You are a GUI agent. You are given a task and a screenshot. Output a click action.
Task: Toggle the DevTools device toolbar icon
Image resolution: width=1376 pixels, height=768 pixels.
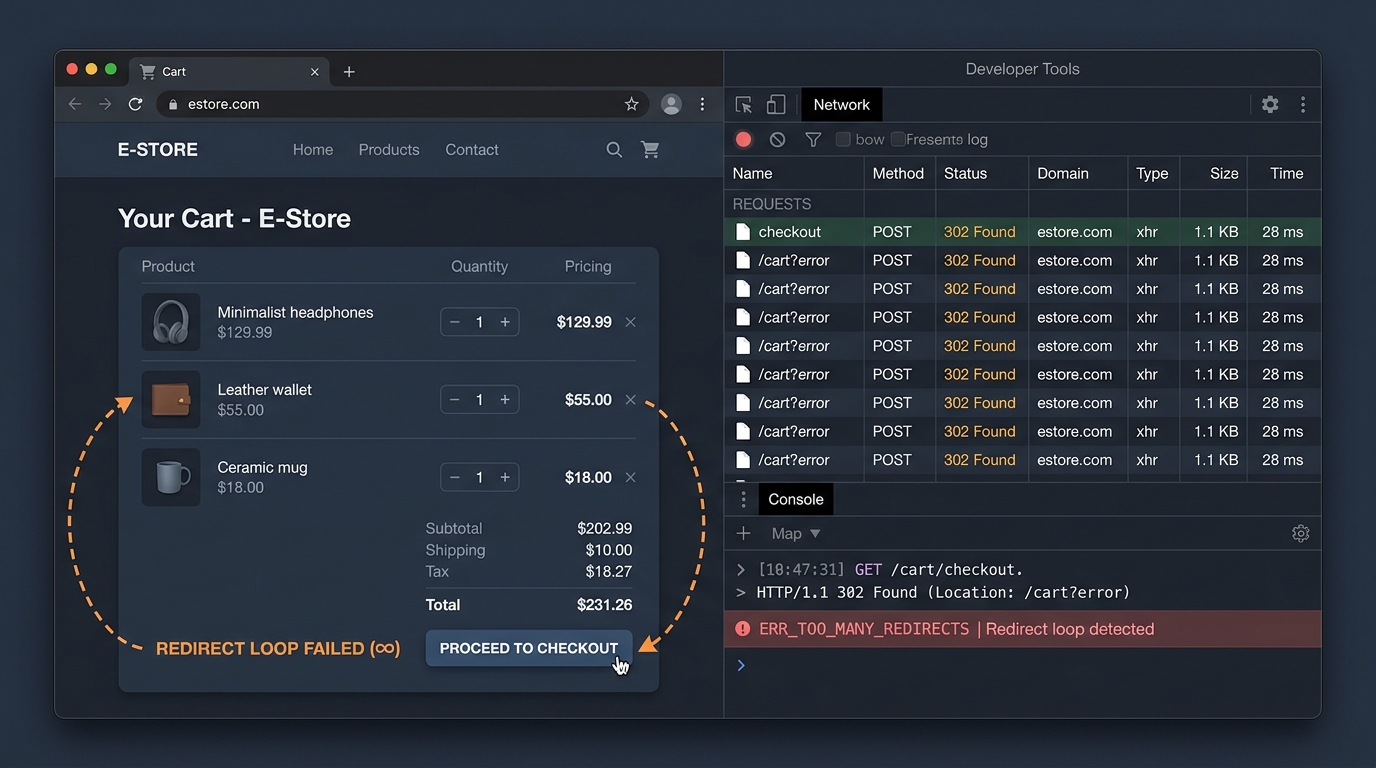pyautogui.click(x=776, y=104)
